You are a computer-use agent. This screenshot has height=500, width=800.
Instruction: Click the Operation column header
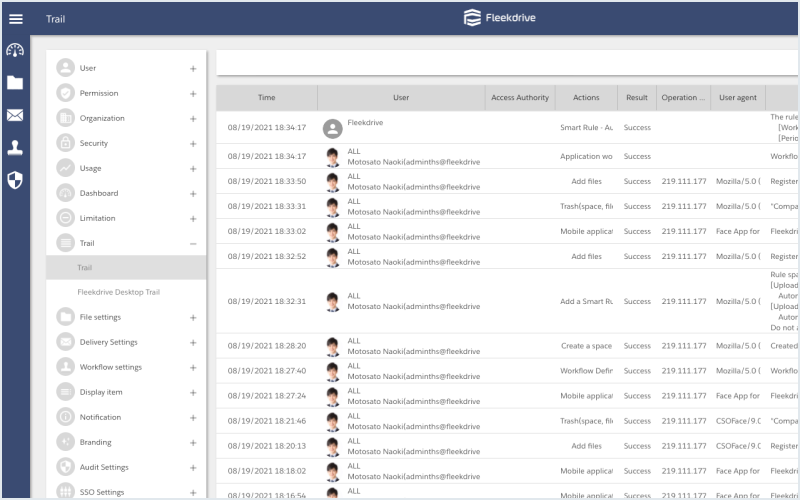tap(683, 97)
